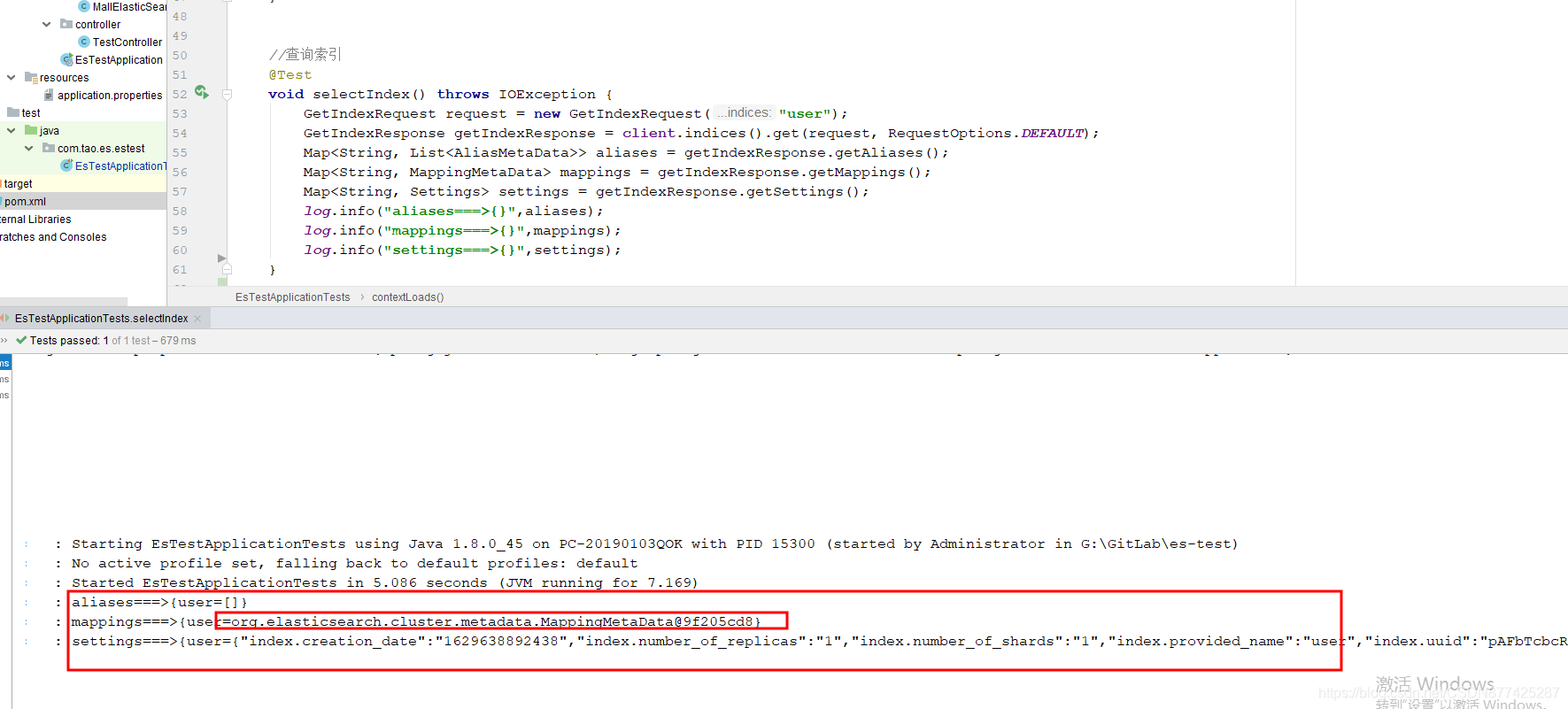Screen dimensions: 1568x709
Task: Select Scratches and Consoles node
Action: tap(53, 237)
